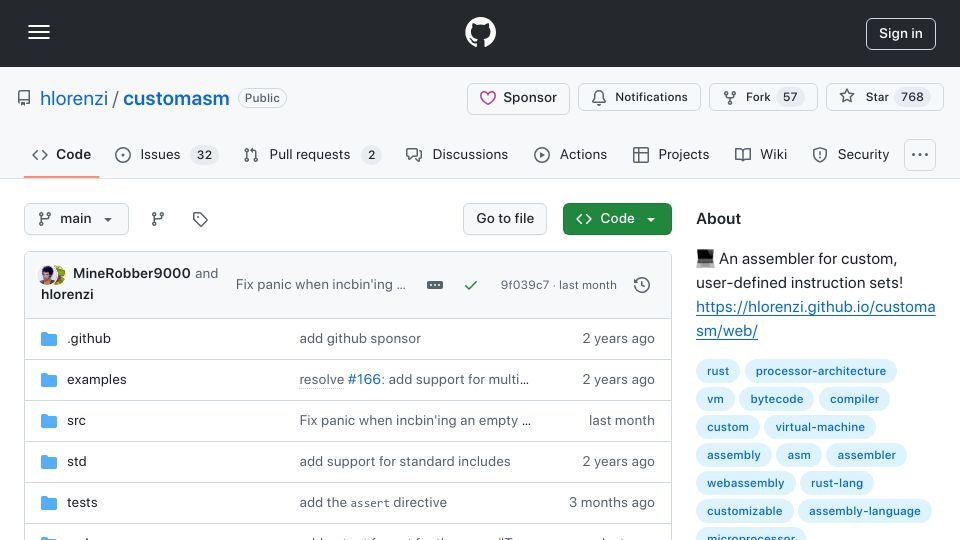Select the compiler topic tag

click(854, 399)
